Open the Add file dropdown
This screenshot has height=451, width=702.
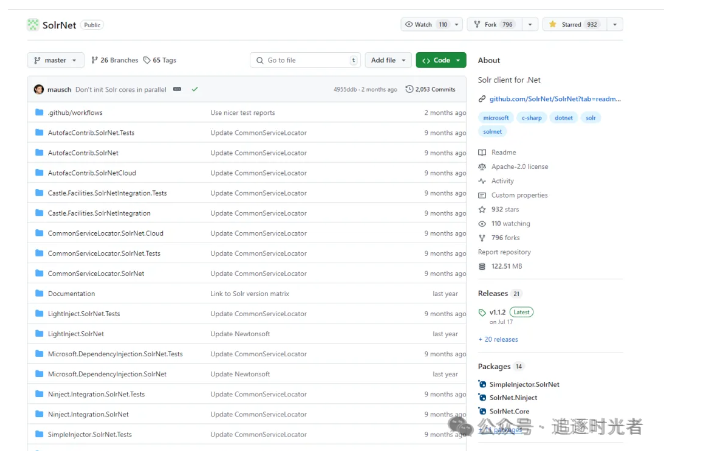pyautogui.click(x=388, y=60)
